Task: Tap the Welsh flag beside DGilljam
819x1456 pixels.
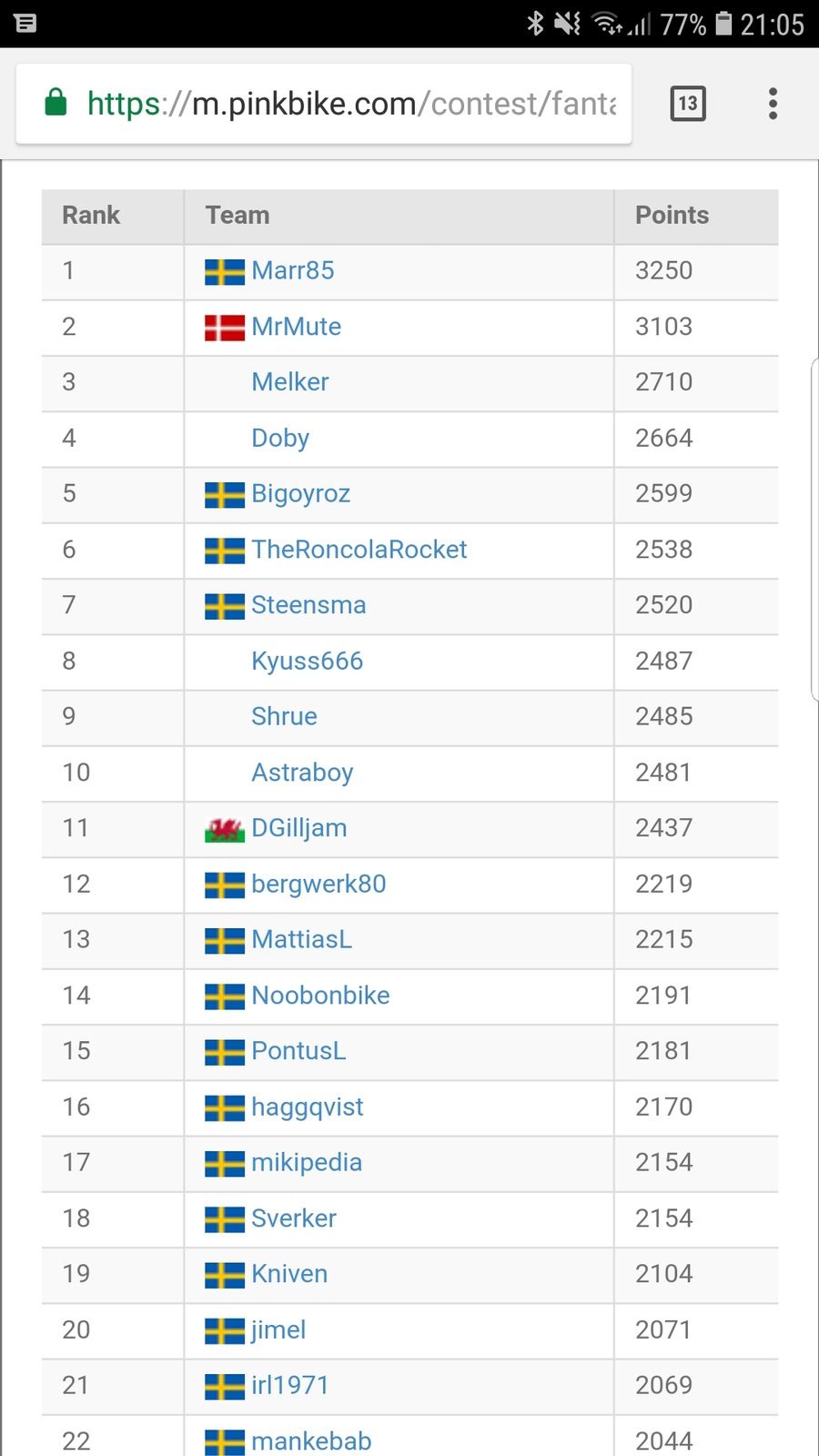Action: [225, 829]
